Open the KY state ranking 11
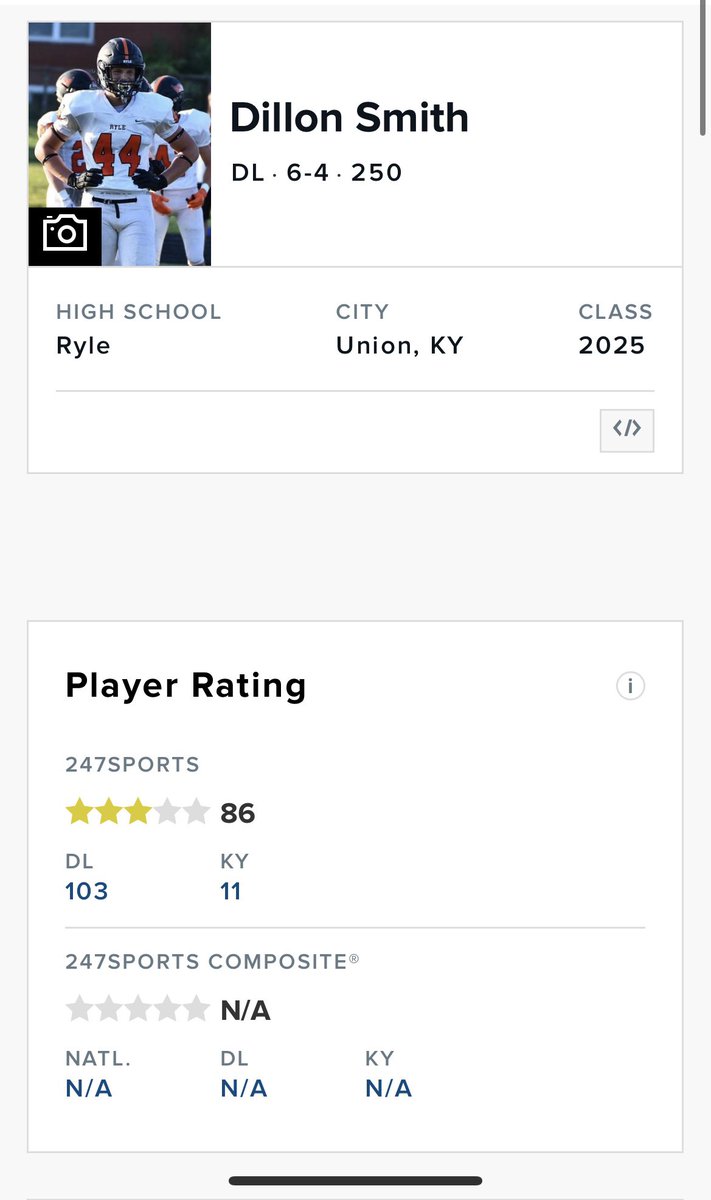Screen dimensions: 711x1200 point(231,891)
